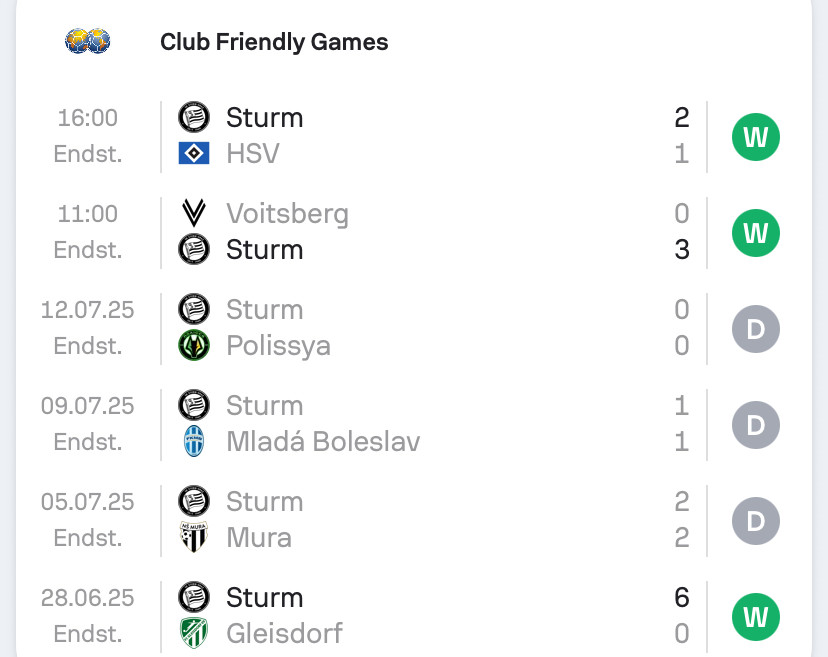The image size is (828, 657).
Task: Click the draw badge for Polissya match
Action: pos(756,329)
